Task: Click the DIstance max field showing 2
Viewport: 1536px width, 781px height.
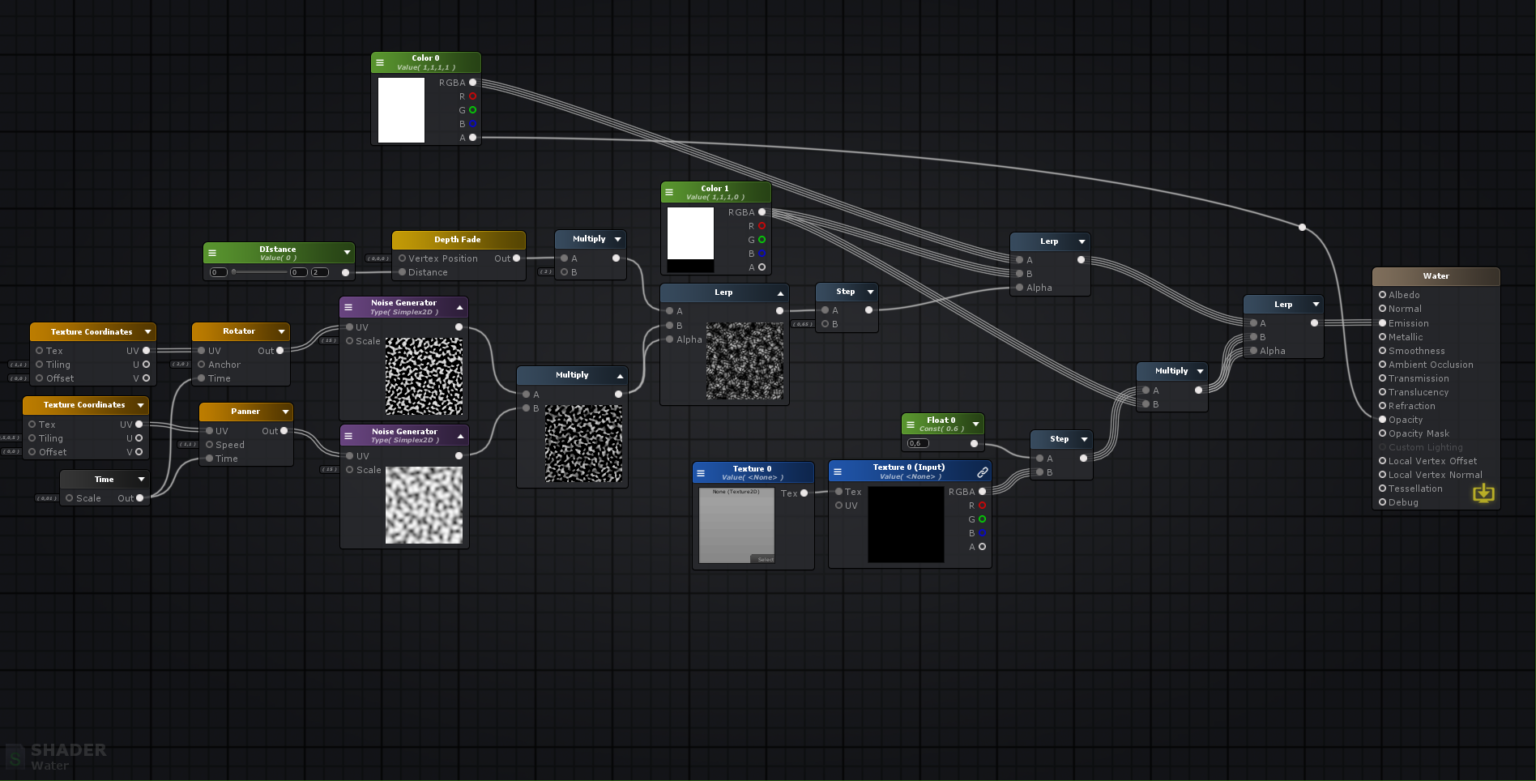Action: click(x=319, y=272)
